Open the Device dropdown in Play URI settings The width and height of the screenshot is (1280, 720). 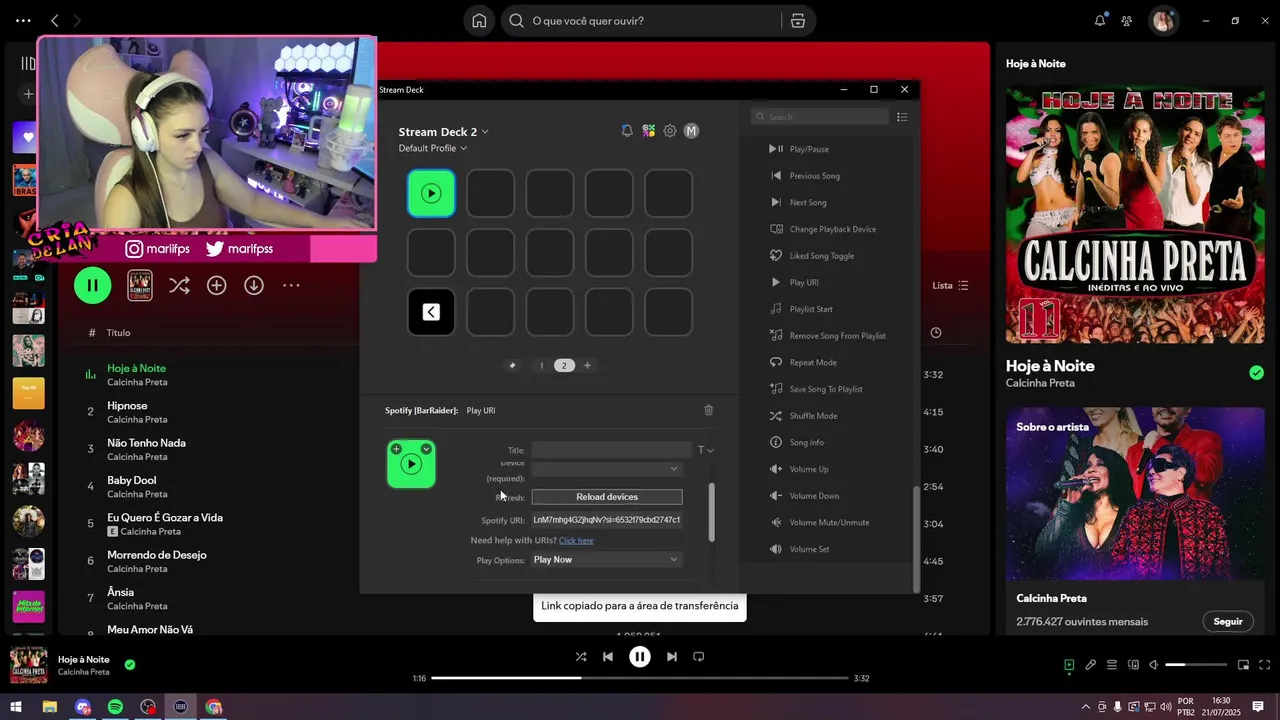(x=607, y=468)
